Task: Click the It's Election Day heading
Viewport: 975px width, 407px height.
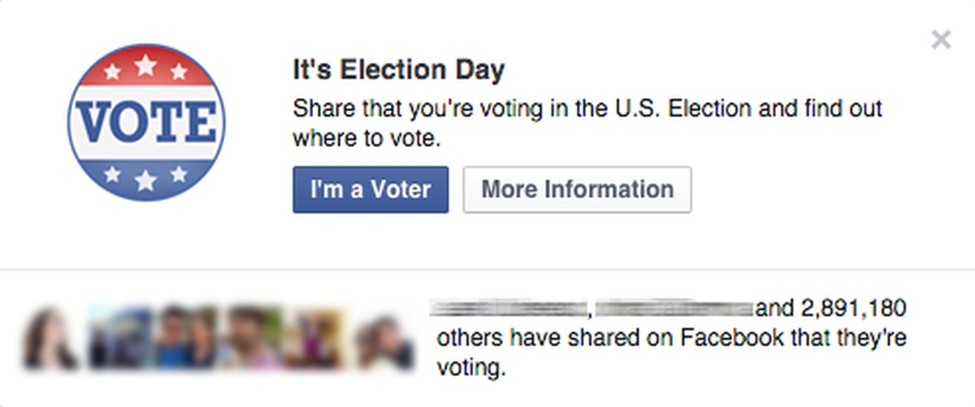Action: [x=399, y=70]
